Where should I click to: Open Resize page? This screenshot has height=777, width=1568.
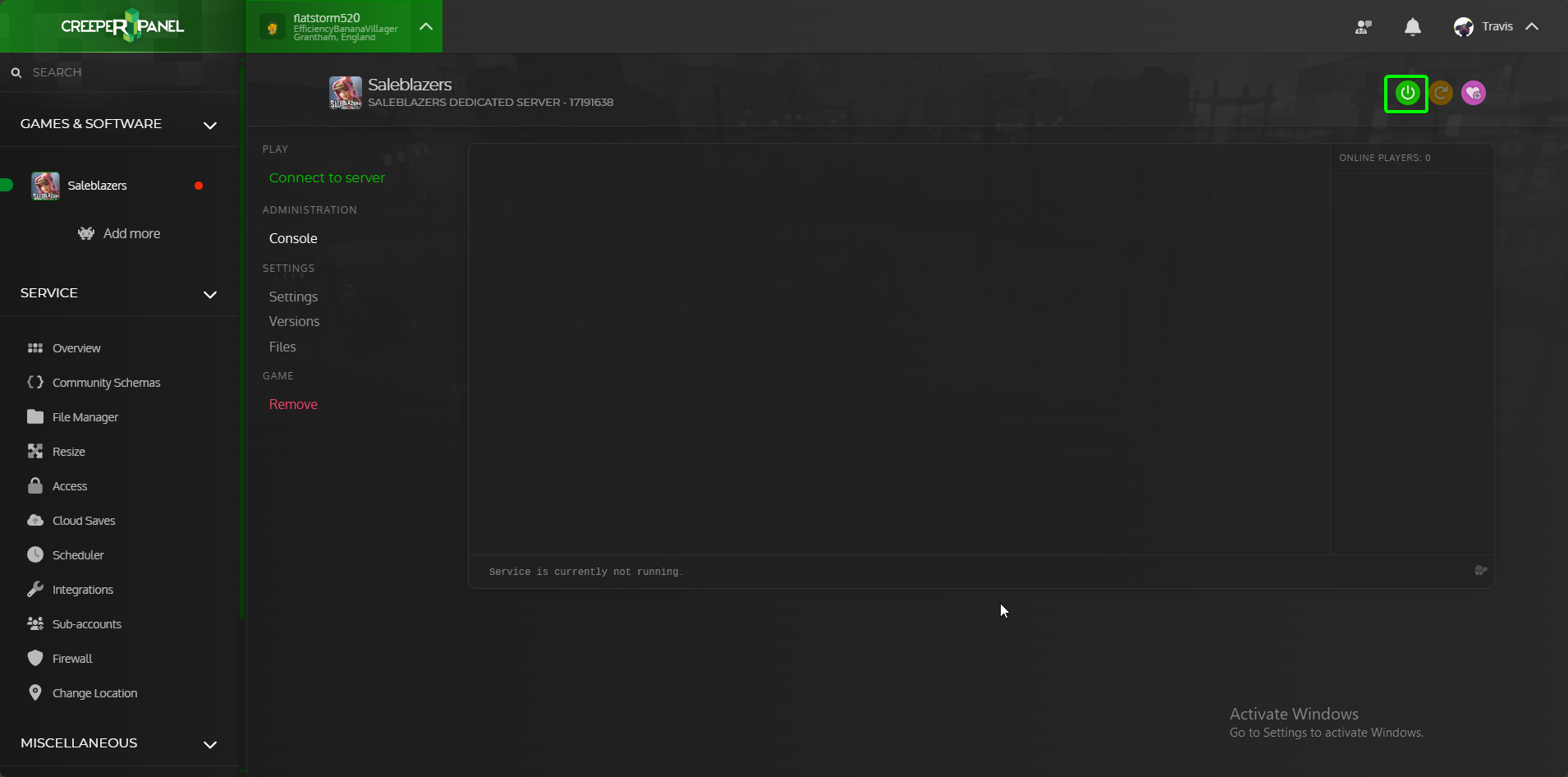[x=69, y=452]
